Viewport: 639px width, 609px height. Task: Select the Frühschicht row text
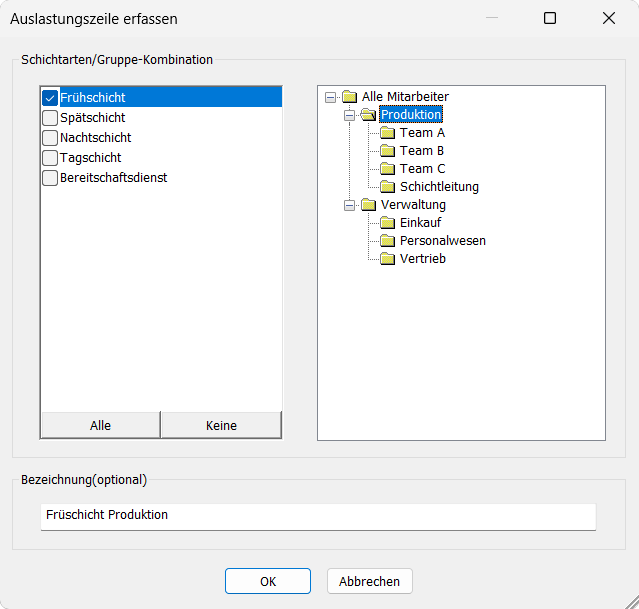pyautogui.click(x=93, y=98)
